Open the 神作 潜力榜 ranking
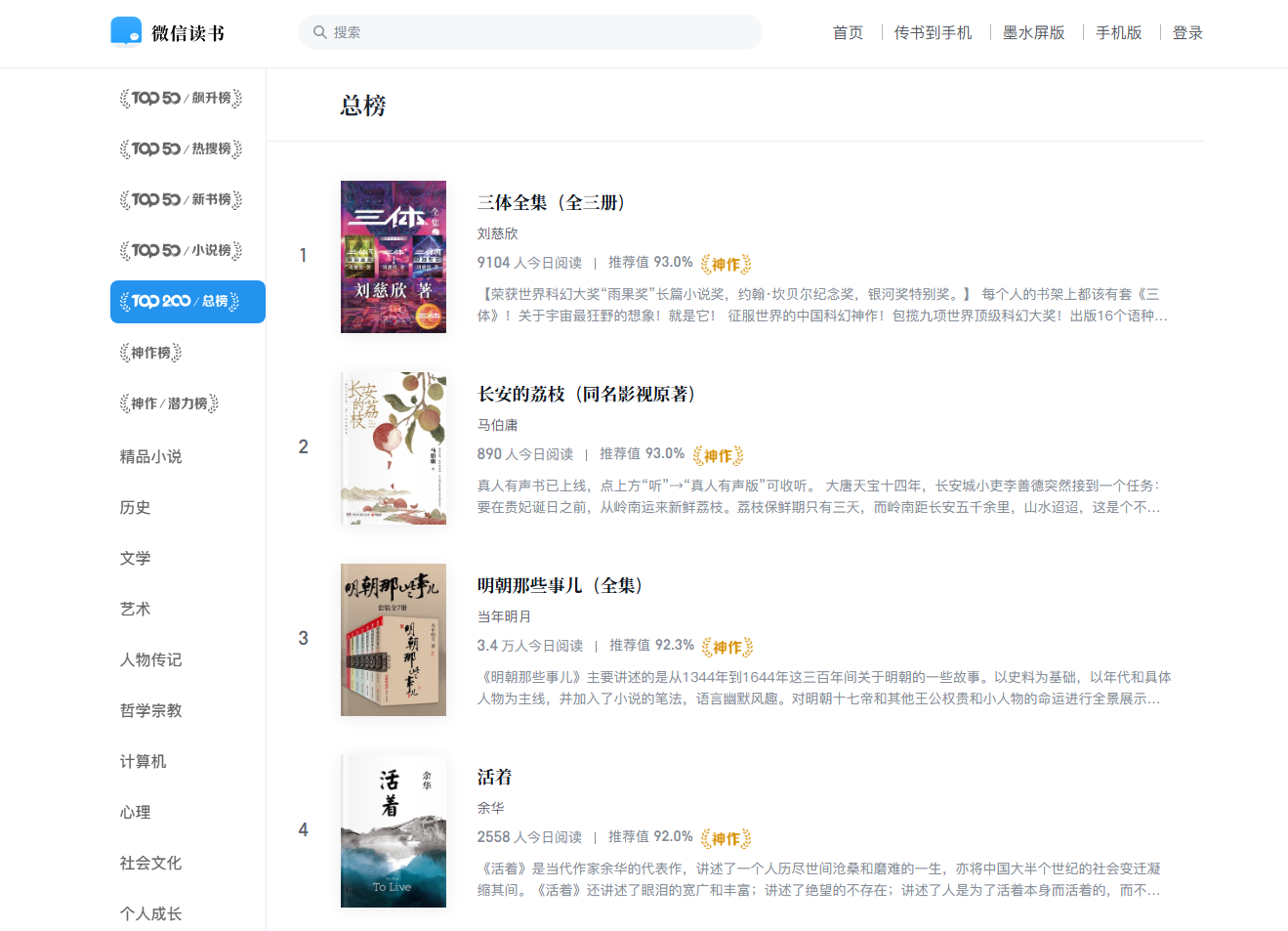Screen dimensions: 1288x931 pos(169,403)
